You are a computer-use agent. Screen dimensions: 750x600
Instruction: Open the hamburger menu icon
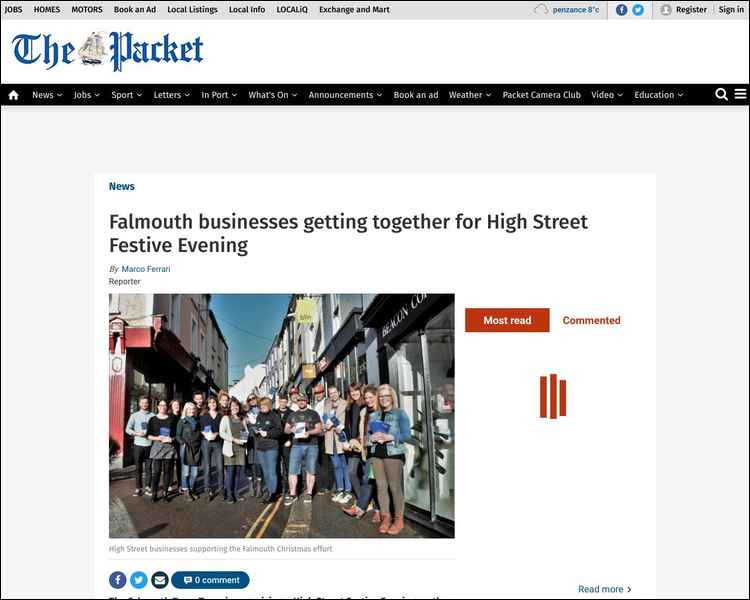(x=740, y=94)
